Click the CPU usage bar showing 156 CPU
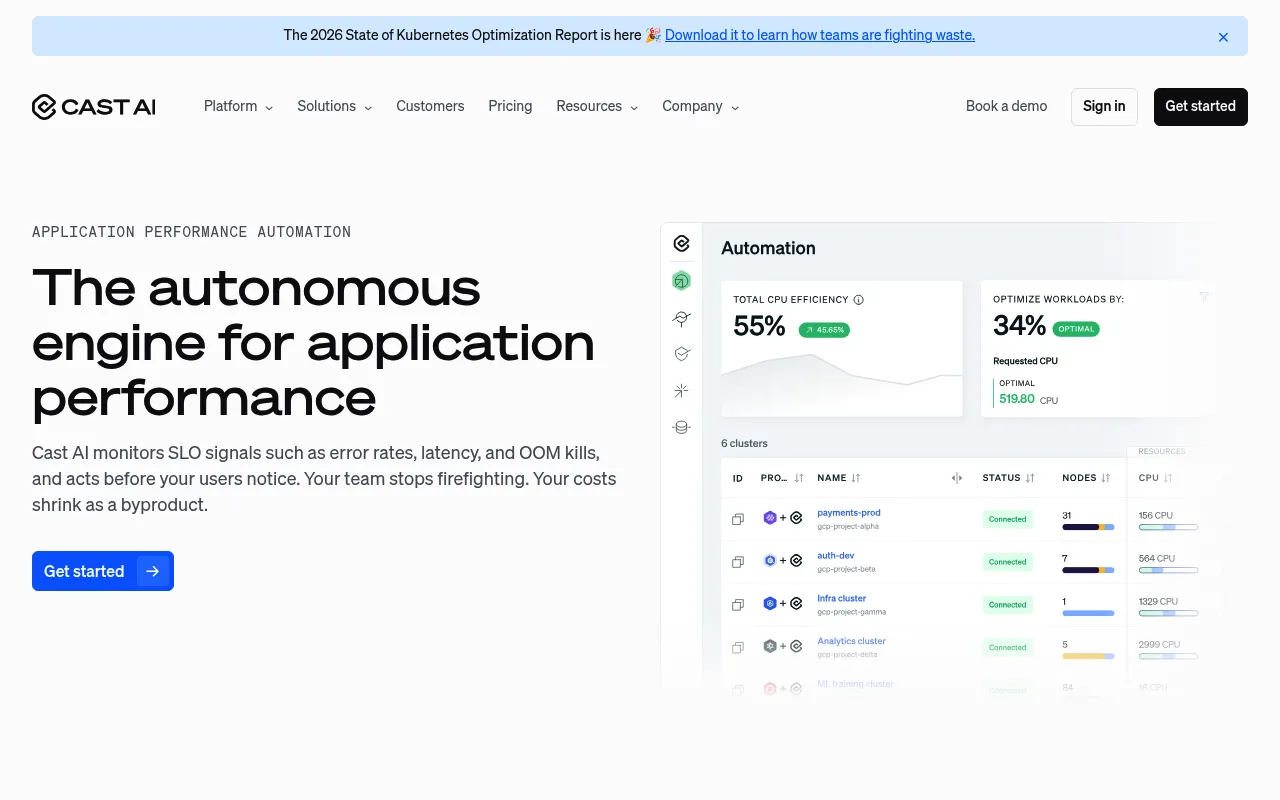Screen dimensions: 1280x800 click(x=1168, y=527)
